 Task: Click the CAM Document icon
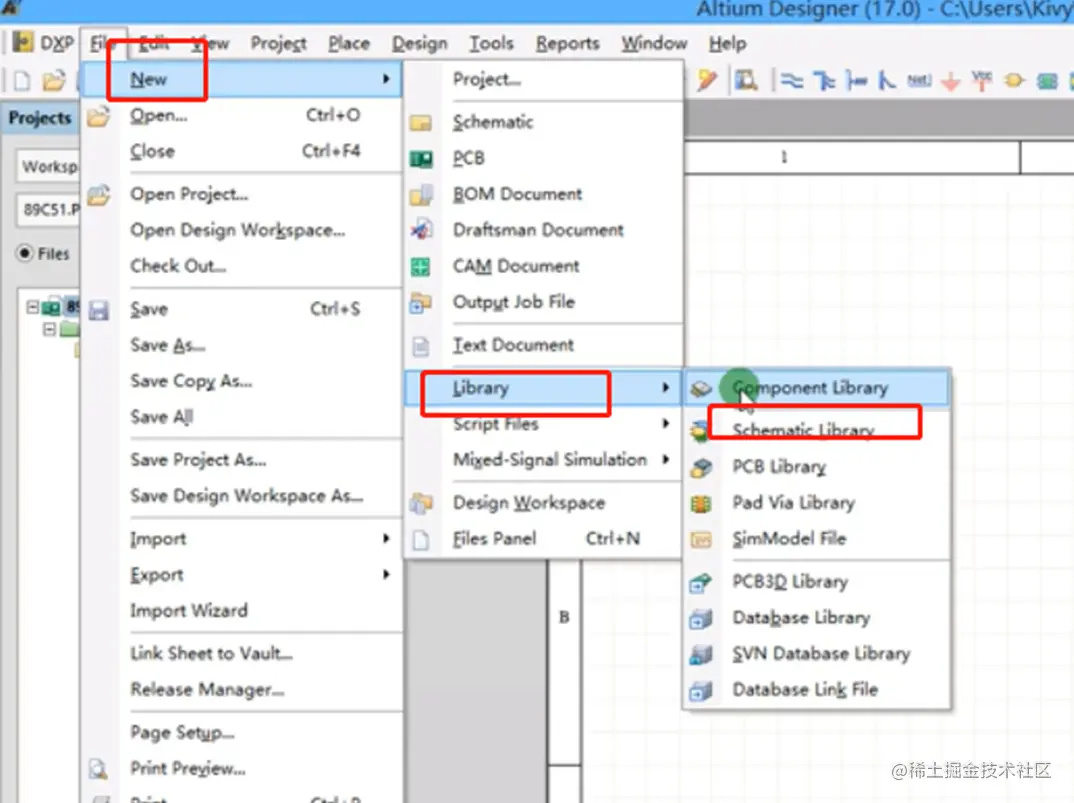[x=421, y=267]
